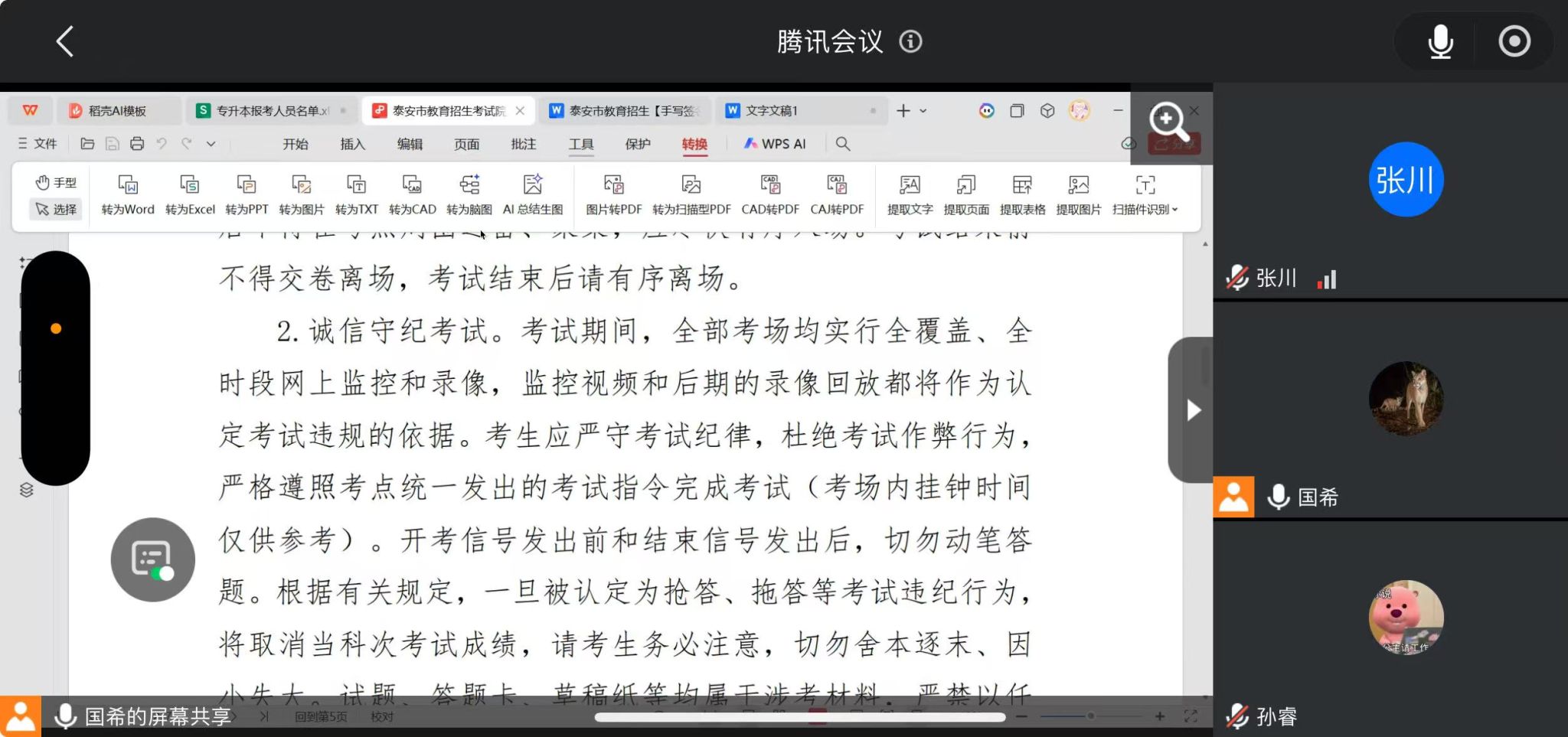Click the 提取表格 extract table icon

[x=1022, y=194]
